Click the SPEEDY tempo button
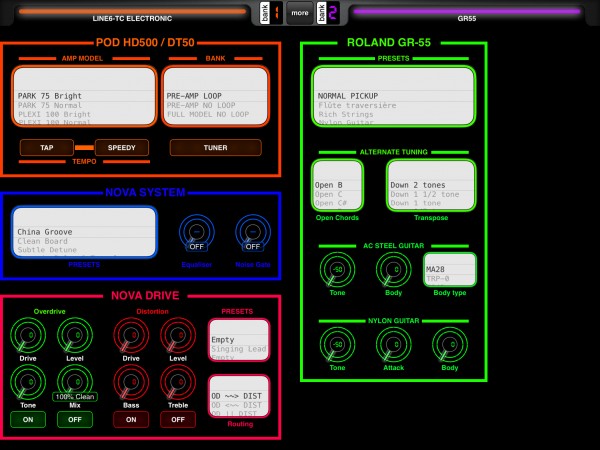 [x=122, y=148]
